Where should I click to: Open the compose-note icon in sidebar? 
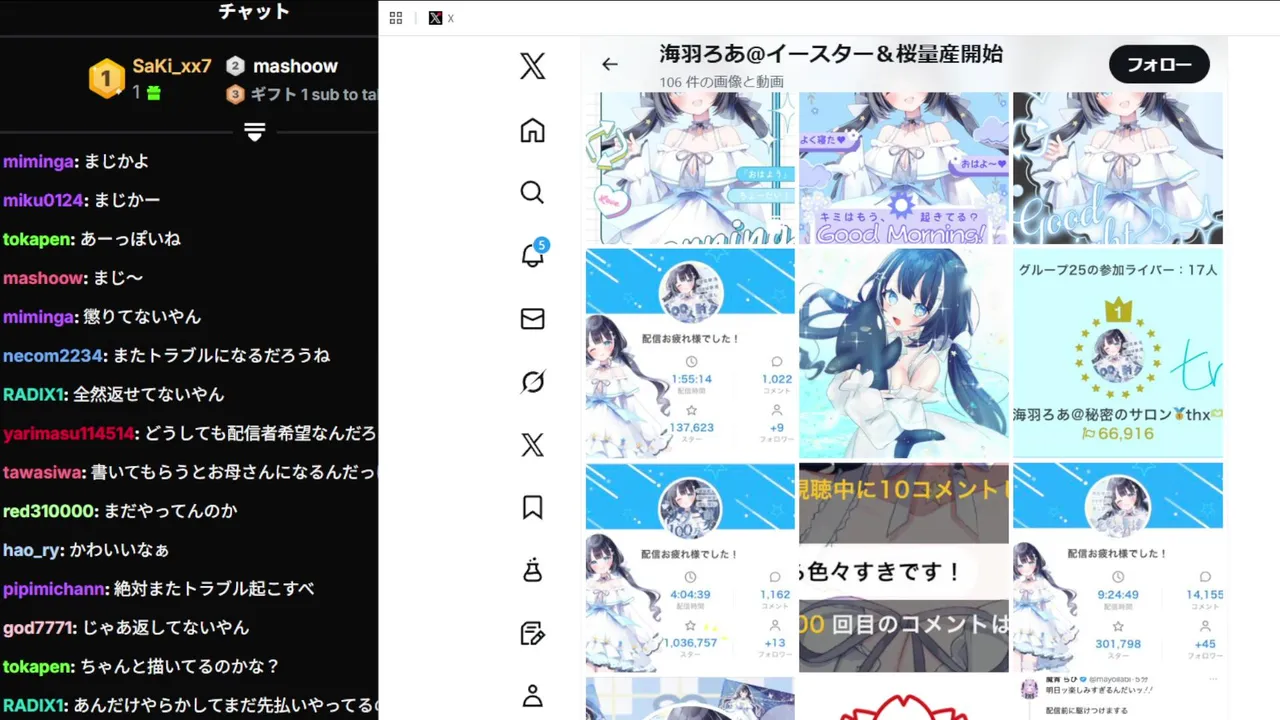point(533,633)
